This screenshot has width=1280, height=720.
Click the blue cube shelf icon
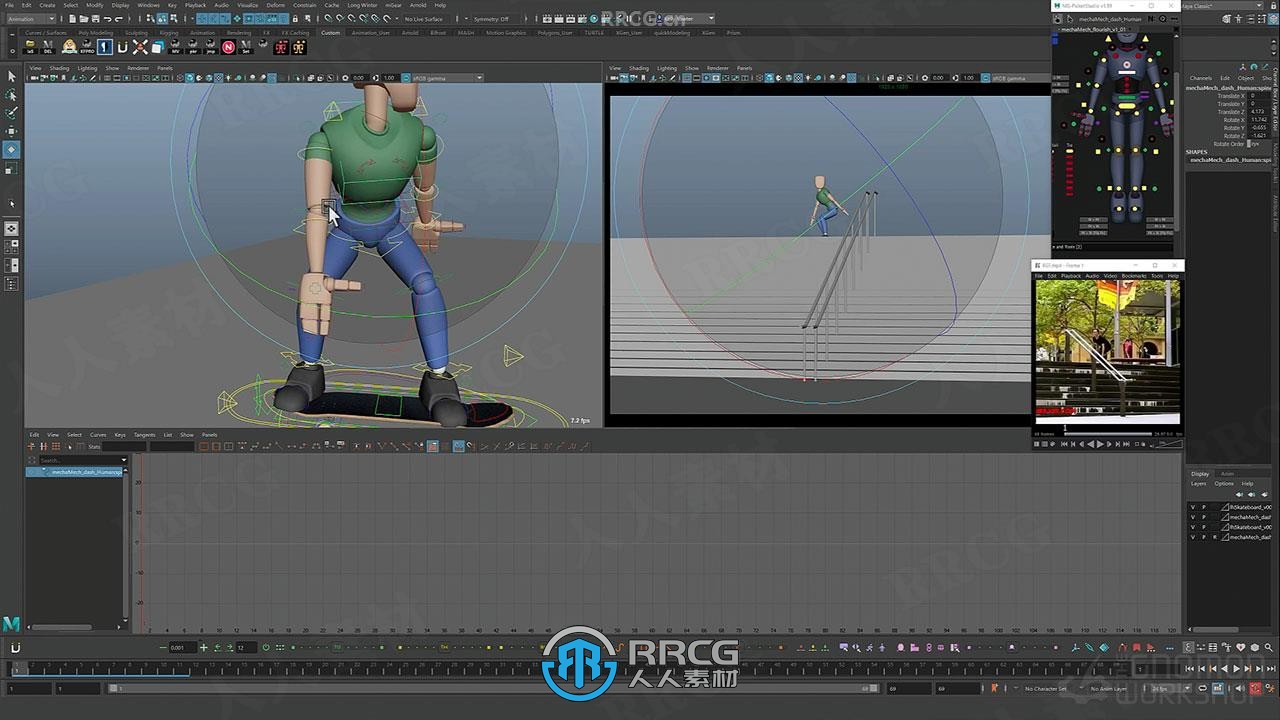(157, 47)
